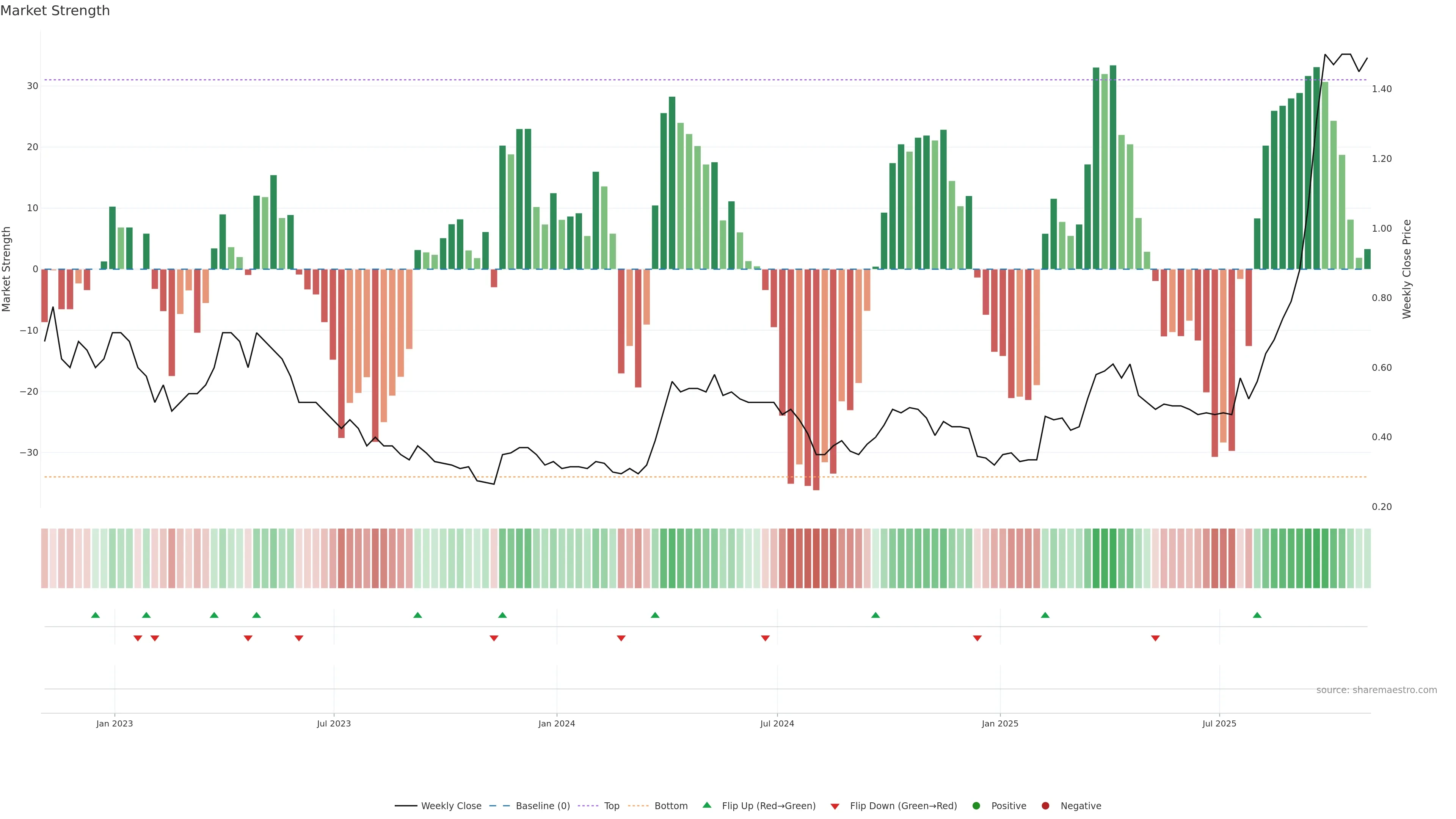Click the first green flip-up triangle marker
Screen dimensions: 1456x819
96,615
